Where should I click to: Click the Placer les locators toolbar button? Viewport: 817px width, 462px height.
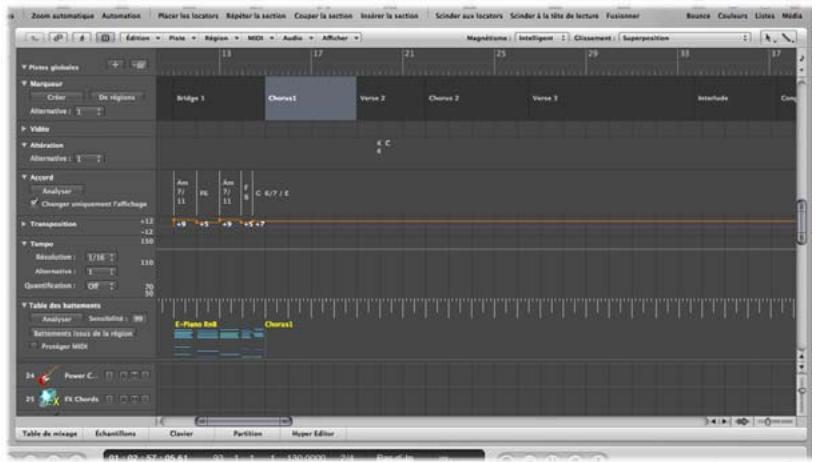(188, 16)
